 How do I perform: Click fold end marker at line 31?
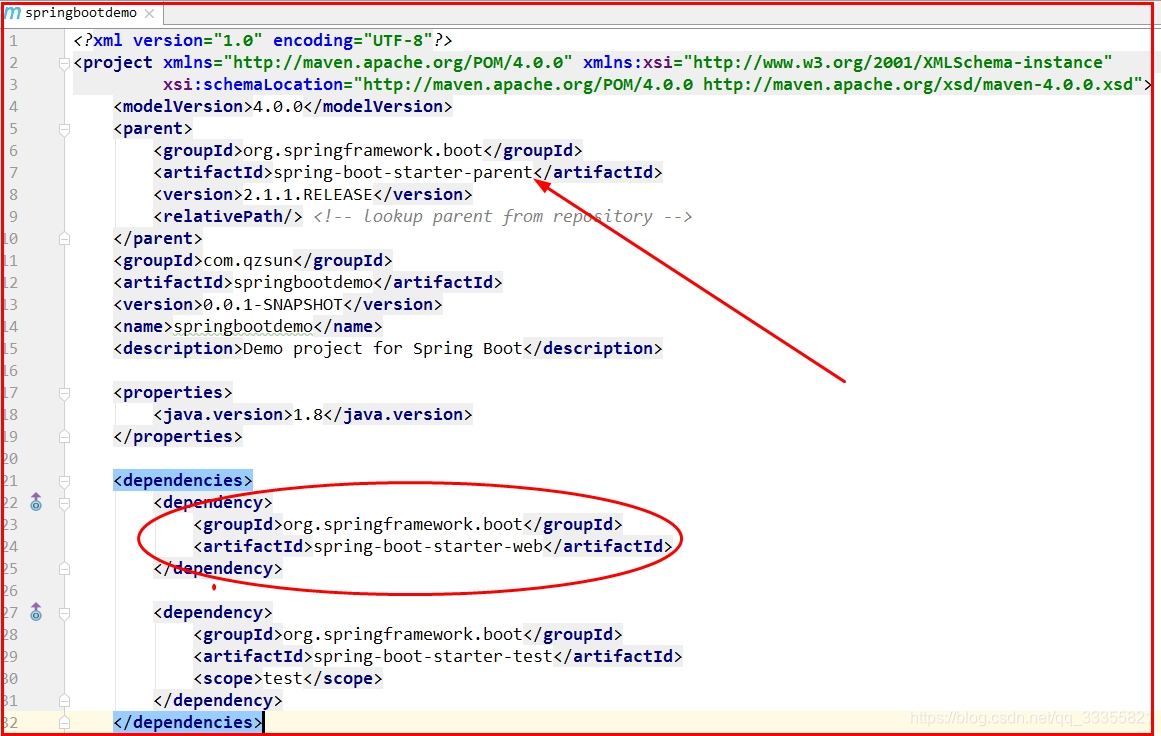coord(64,700)
